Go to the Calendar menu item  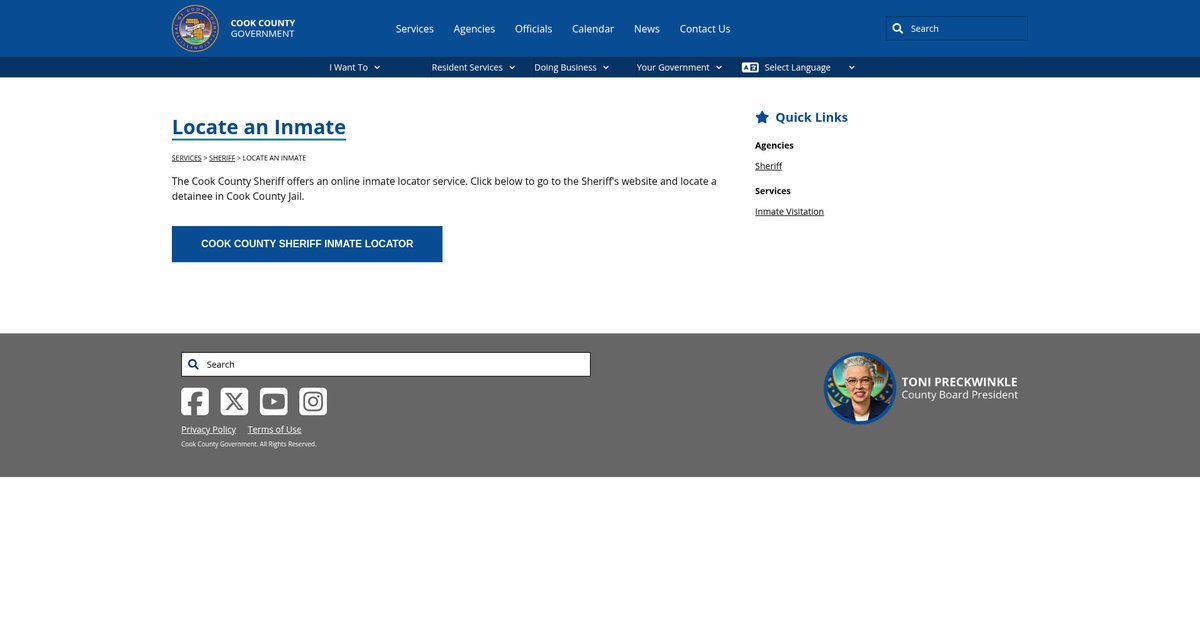click(x=593, y=29)
